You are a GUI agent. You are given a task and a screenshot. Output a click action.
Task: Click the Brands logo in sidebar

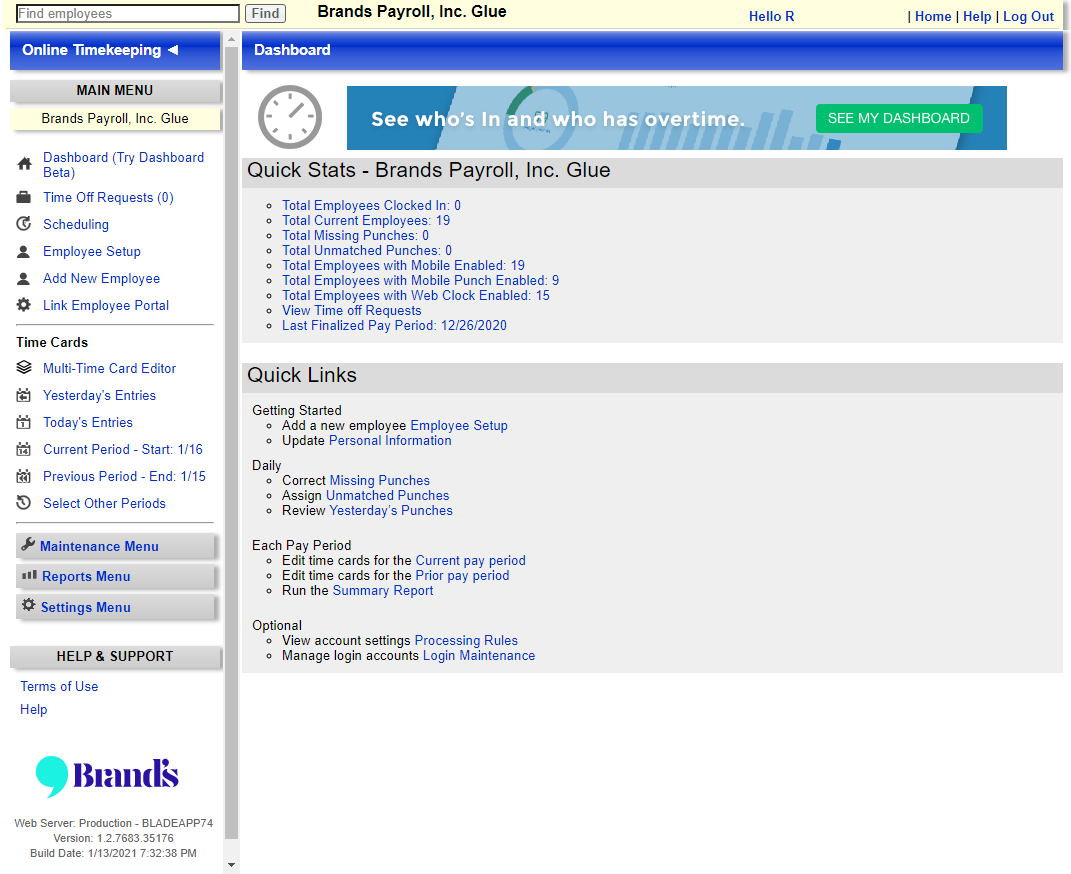(107, 776)
